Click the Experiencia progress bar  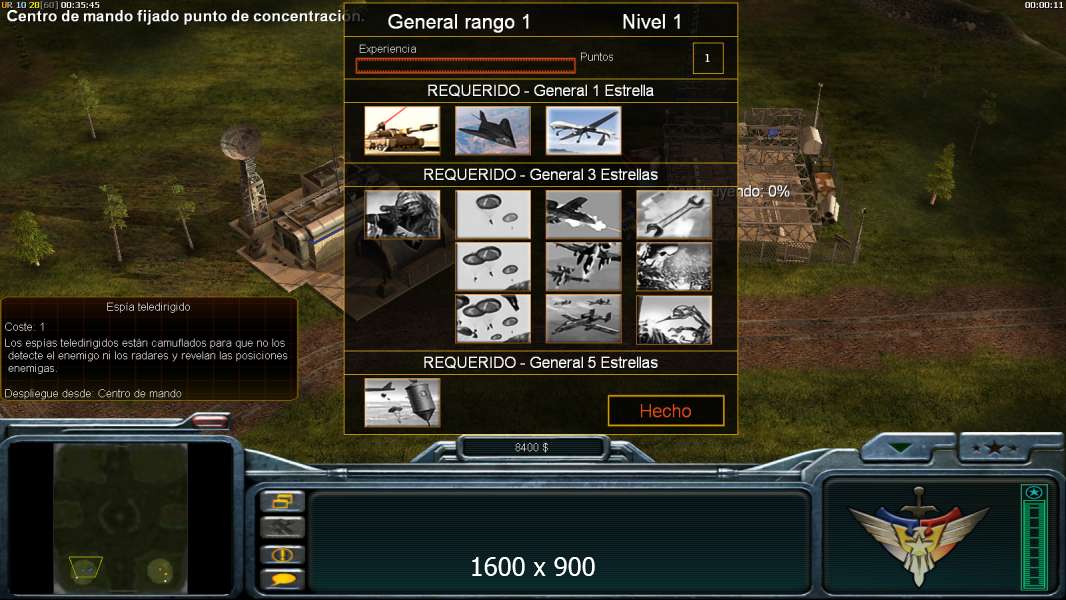466,65
